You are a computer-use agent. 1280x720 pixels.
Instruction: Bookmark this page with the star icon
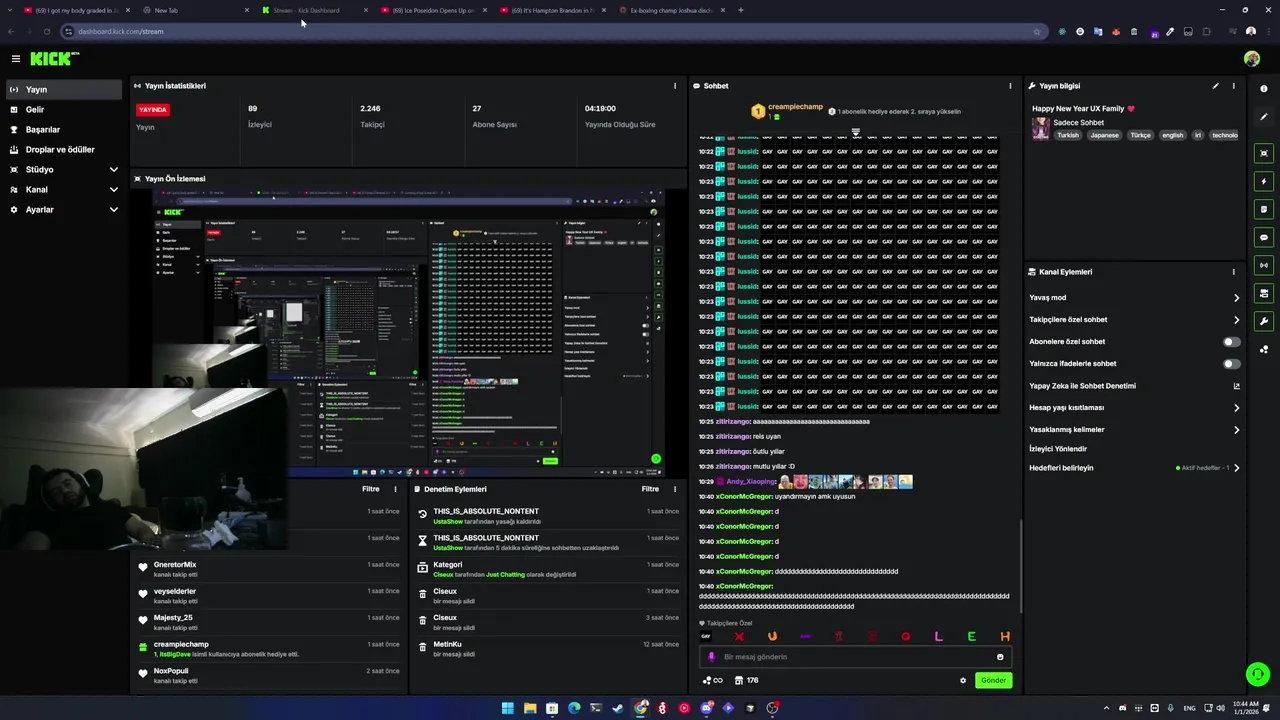(1037, 31)
